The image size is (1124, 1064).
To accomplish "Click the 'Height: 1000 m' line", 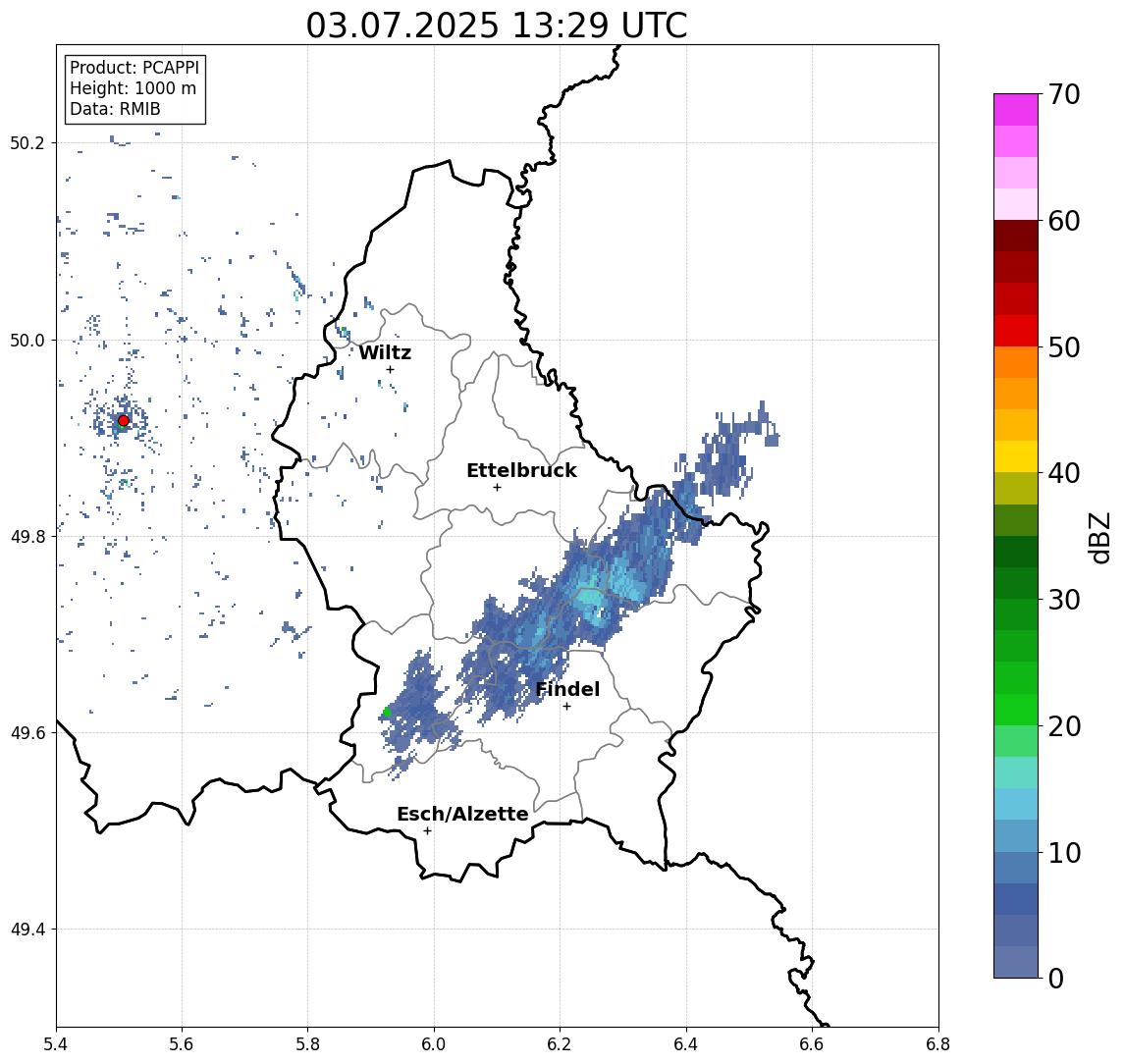I will coord(133,88).
